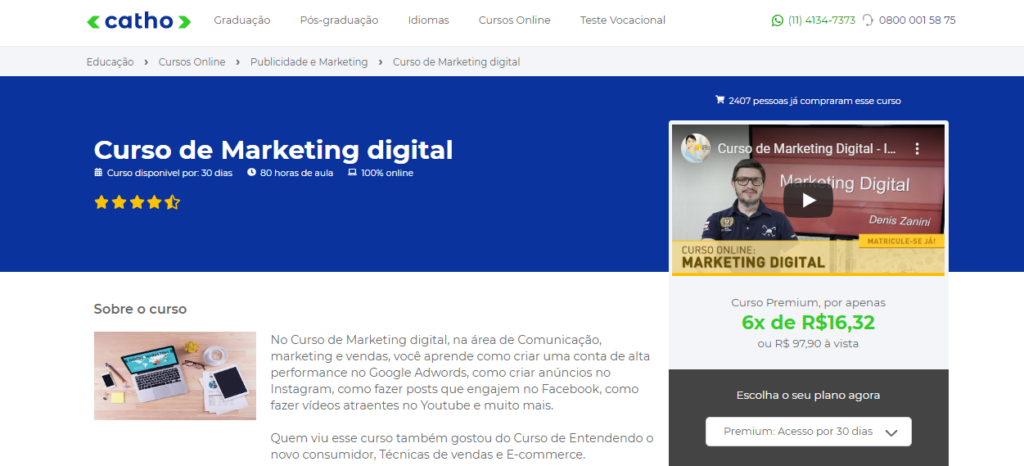Click the Curso de Marketing digital breadcrumb
Viewport: 1024px width, 466px height.
(x=456, y=62)
